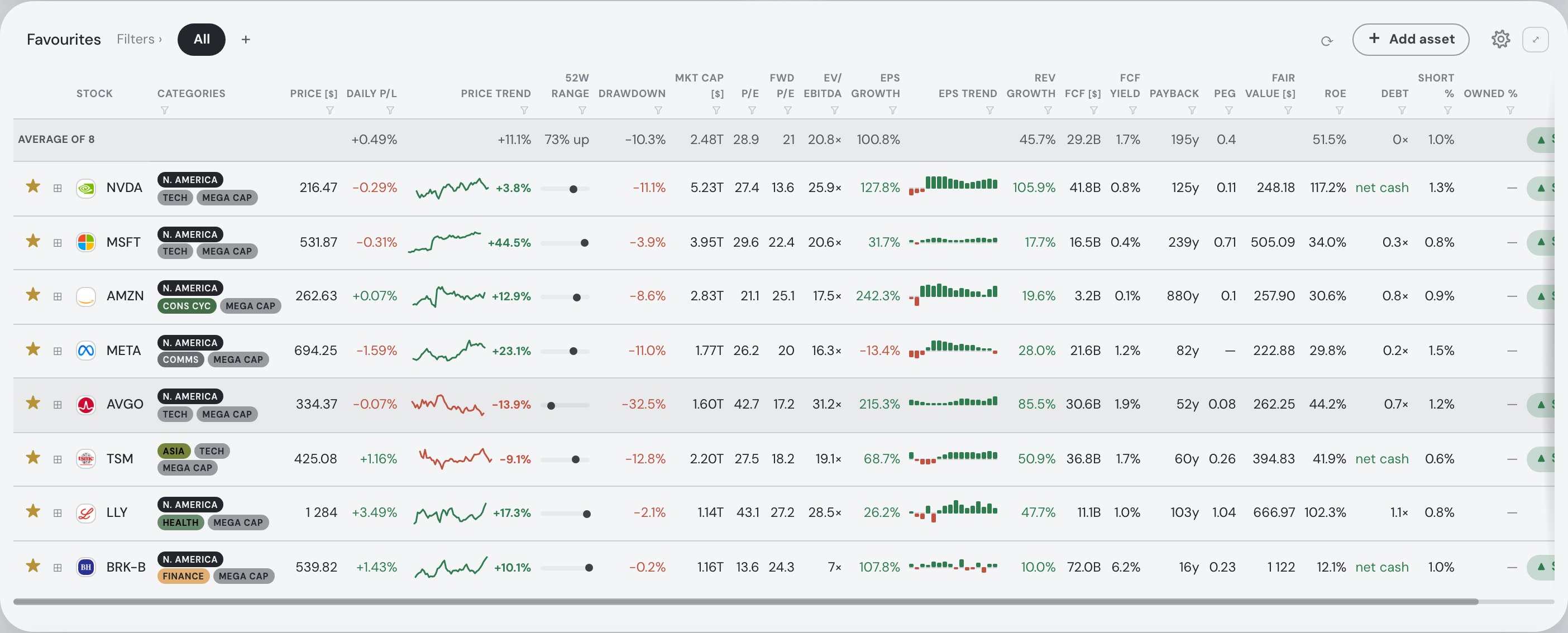Screen dimensions: 1568x633
Task: Click the LLY EPS trend bar chart
Action: (x=953, y=511)
